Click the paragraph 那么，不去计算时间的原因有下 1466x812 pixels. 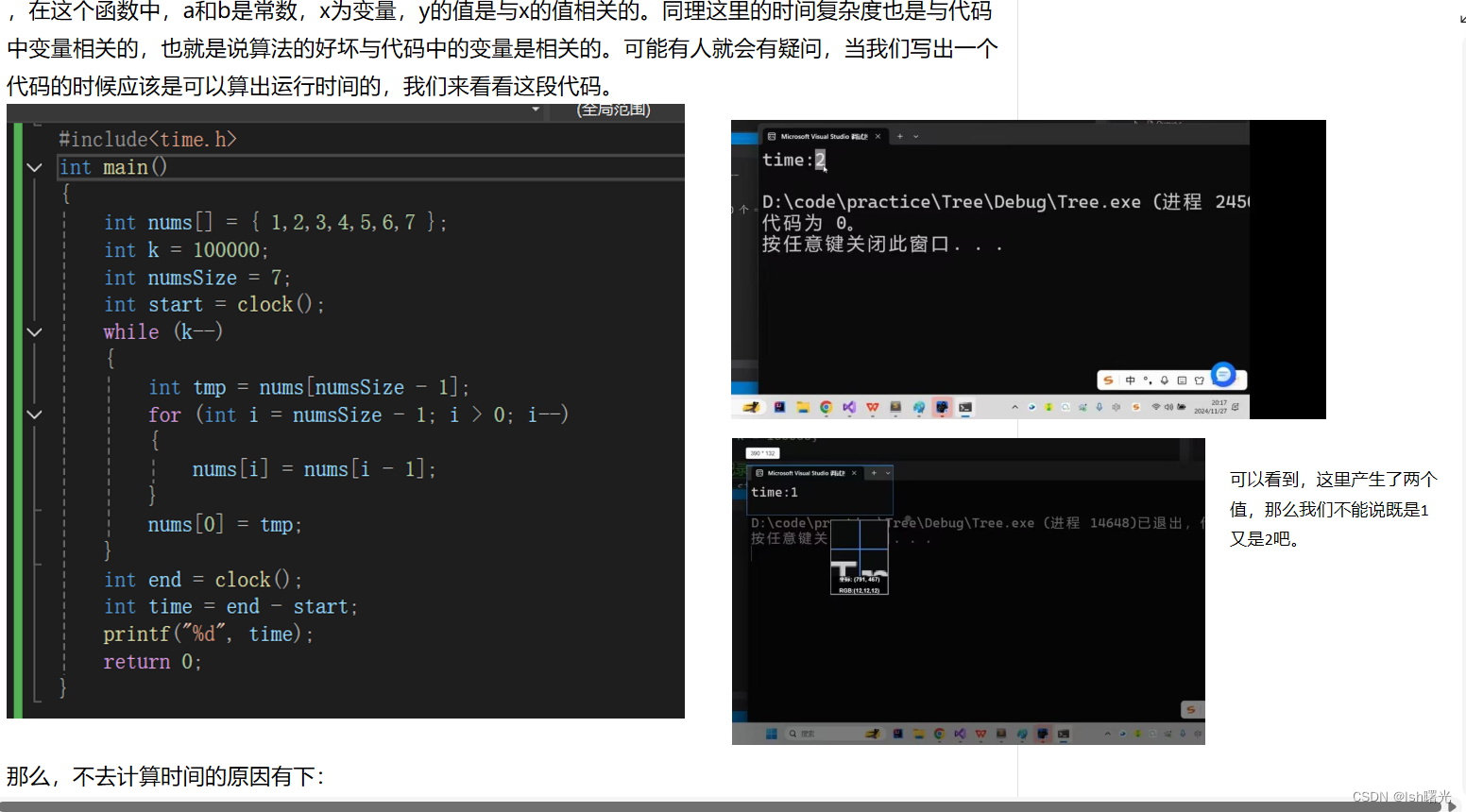tap(165, 776)
